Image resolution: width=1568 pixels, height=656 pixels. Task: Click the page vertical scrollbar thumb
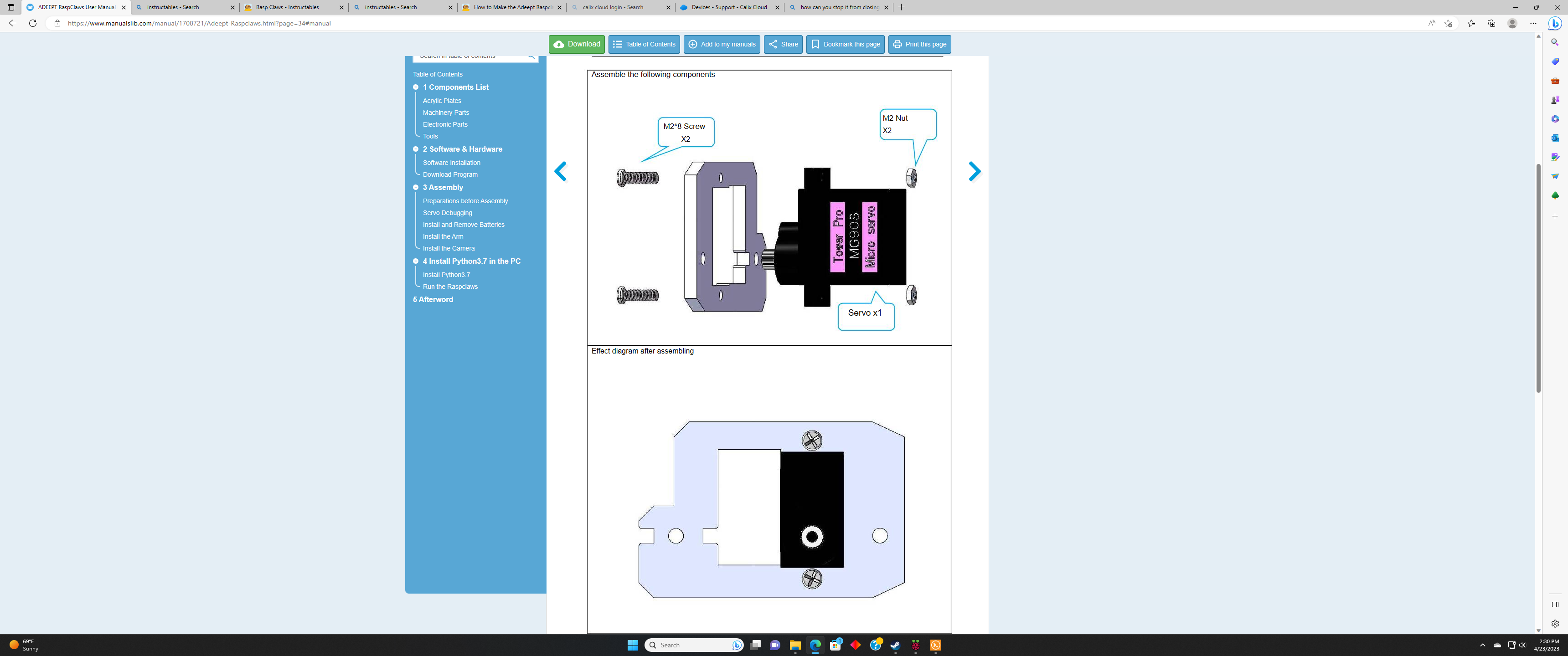(x=1538, y=278)
